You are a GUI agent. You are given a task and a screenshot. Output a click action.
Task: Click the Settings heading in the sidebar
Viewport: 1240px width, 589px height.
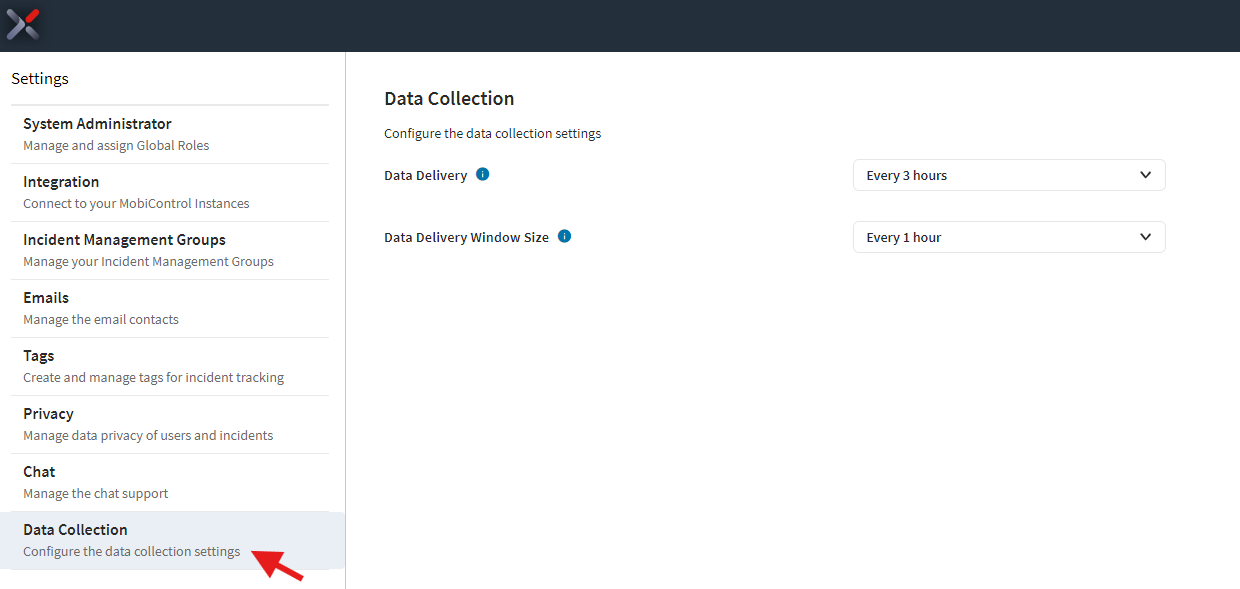pos(40,78)
